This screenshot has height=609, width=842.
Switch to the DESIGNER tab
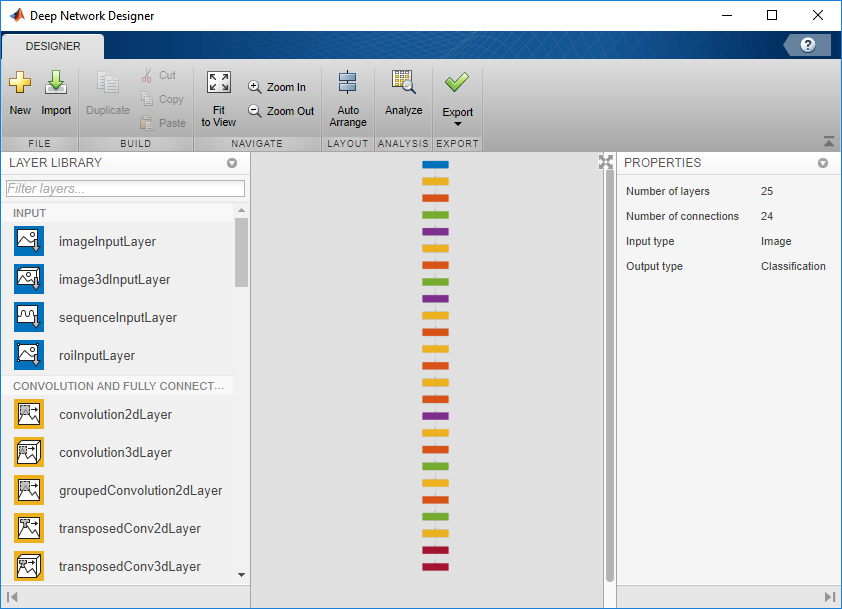pyautogui.click(x=53, y=46)
